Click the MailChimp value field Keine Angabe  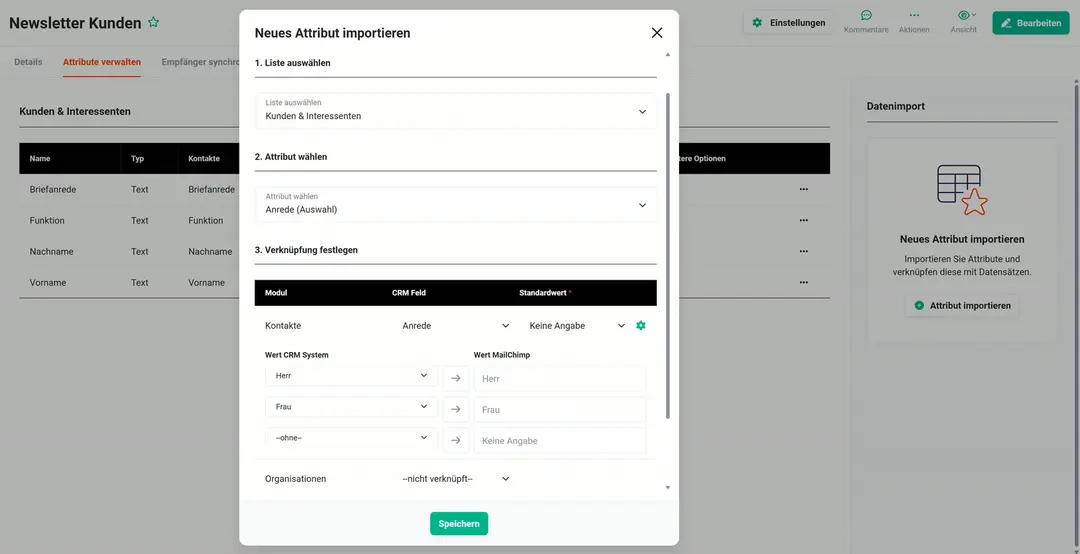point(560,440)
